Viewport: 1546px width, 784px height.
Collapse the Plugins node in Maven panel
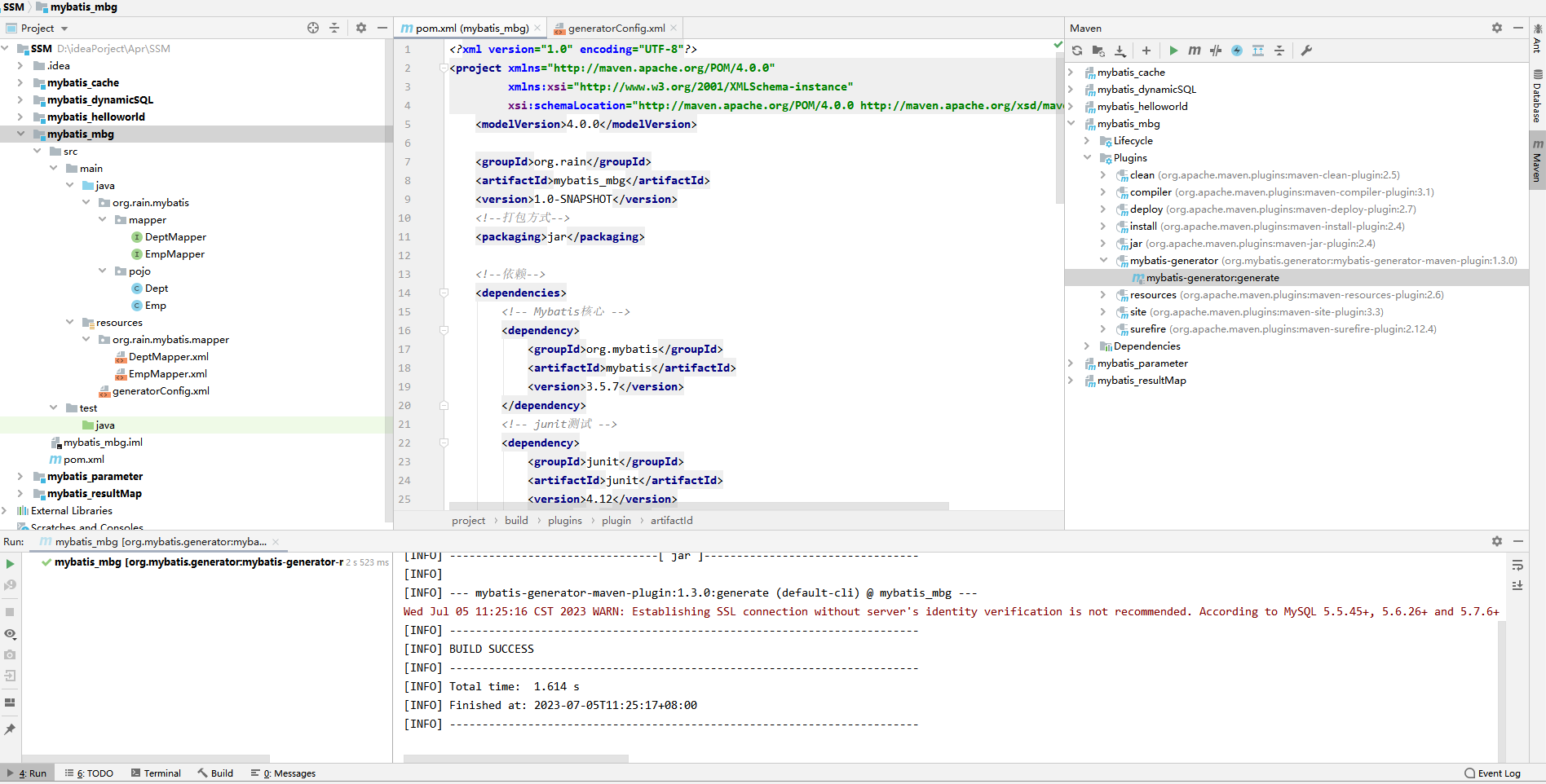pyautogui.click(x=1087, y=158)
